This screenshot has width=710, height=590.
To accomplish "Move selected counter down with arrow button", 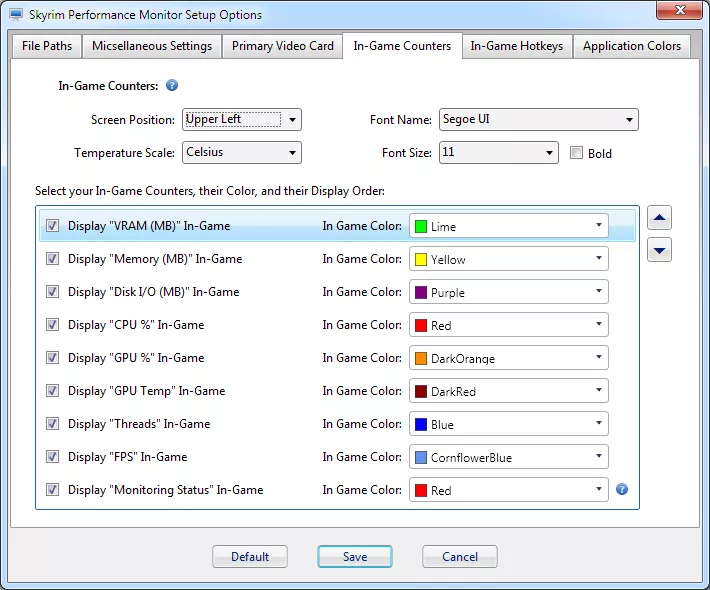I will pyautogui.click(x=659, y=250).
